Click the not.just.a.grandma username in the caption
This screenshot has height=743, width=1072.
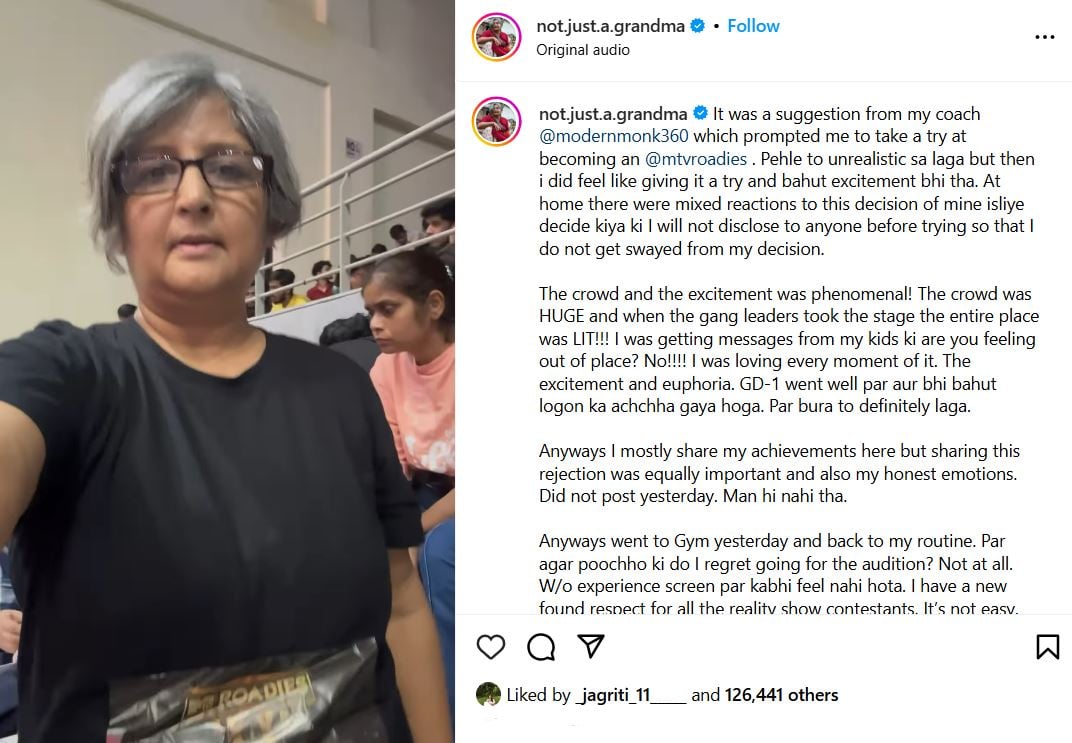613,113
